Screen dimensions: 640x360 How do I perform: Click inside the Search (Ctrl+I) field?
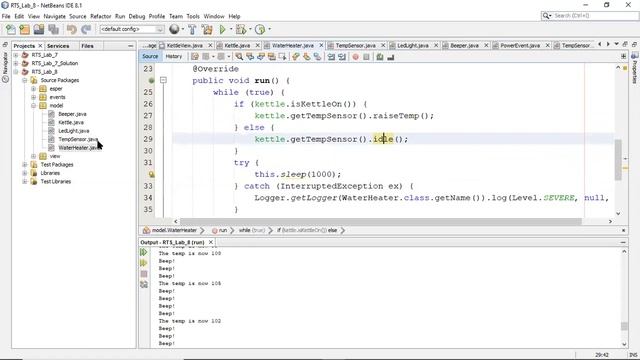pyautogui.click(x=595, y=16)
